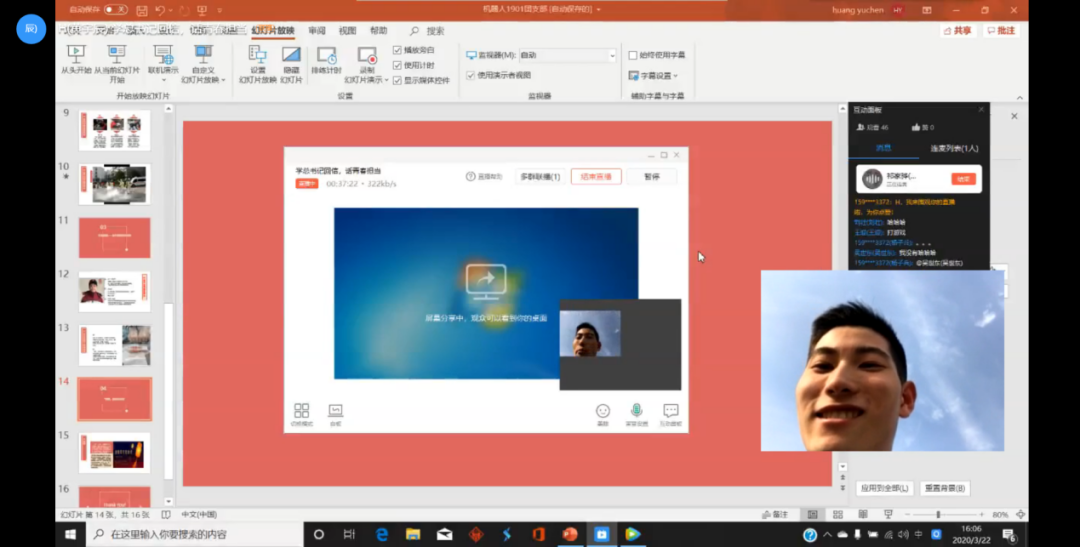Open Rehearse Timings (排练计时)
The width and height of the screenshot is (1080, 547).
[326, 62]
